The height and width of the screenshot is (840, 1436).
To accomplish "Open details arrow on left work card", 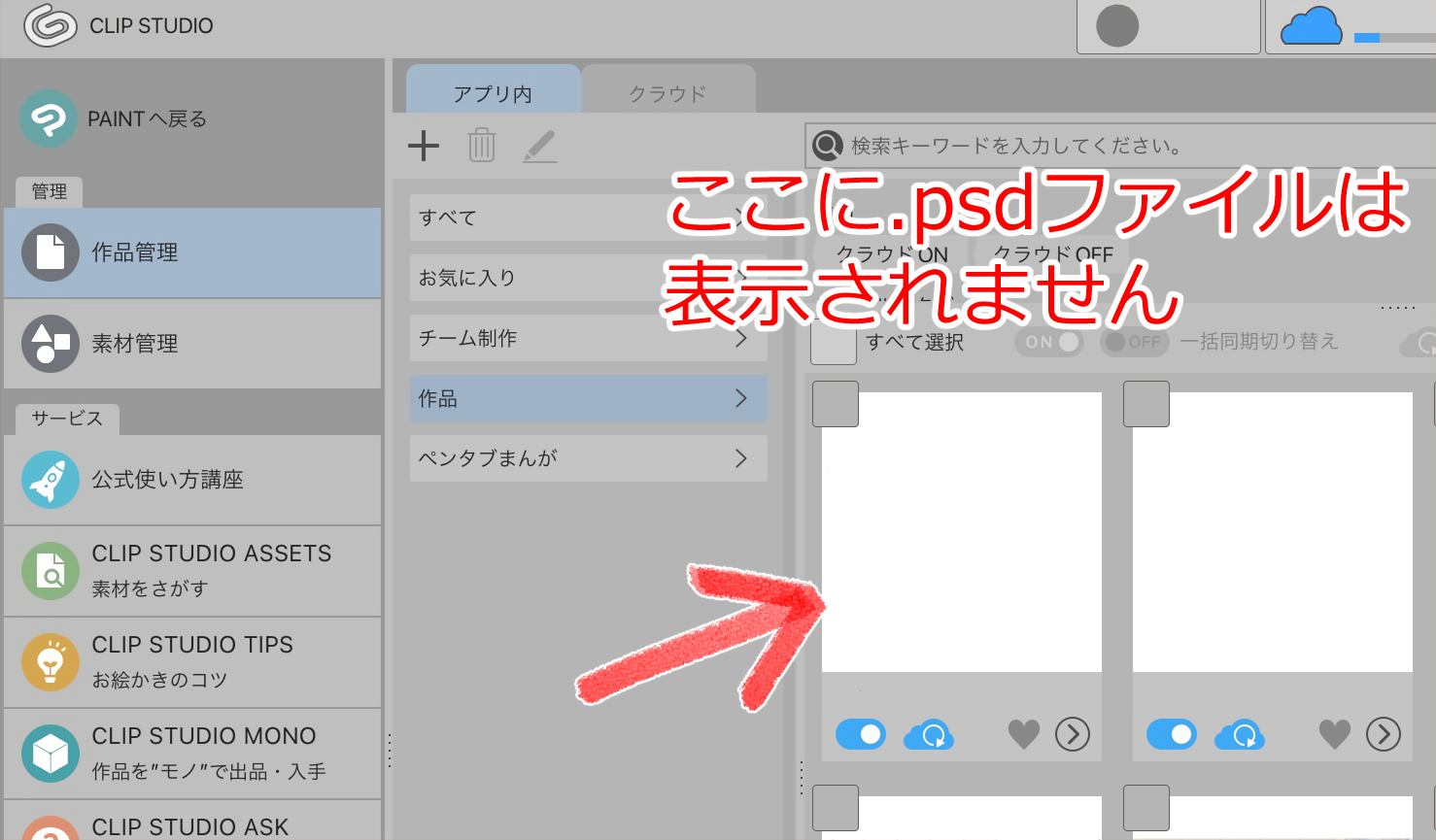I will pyautogui.click(x=1073, y=734).
